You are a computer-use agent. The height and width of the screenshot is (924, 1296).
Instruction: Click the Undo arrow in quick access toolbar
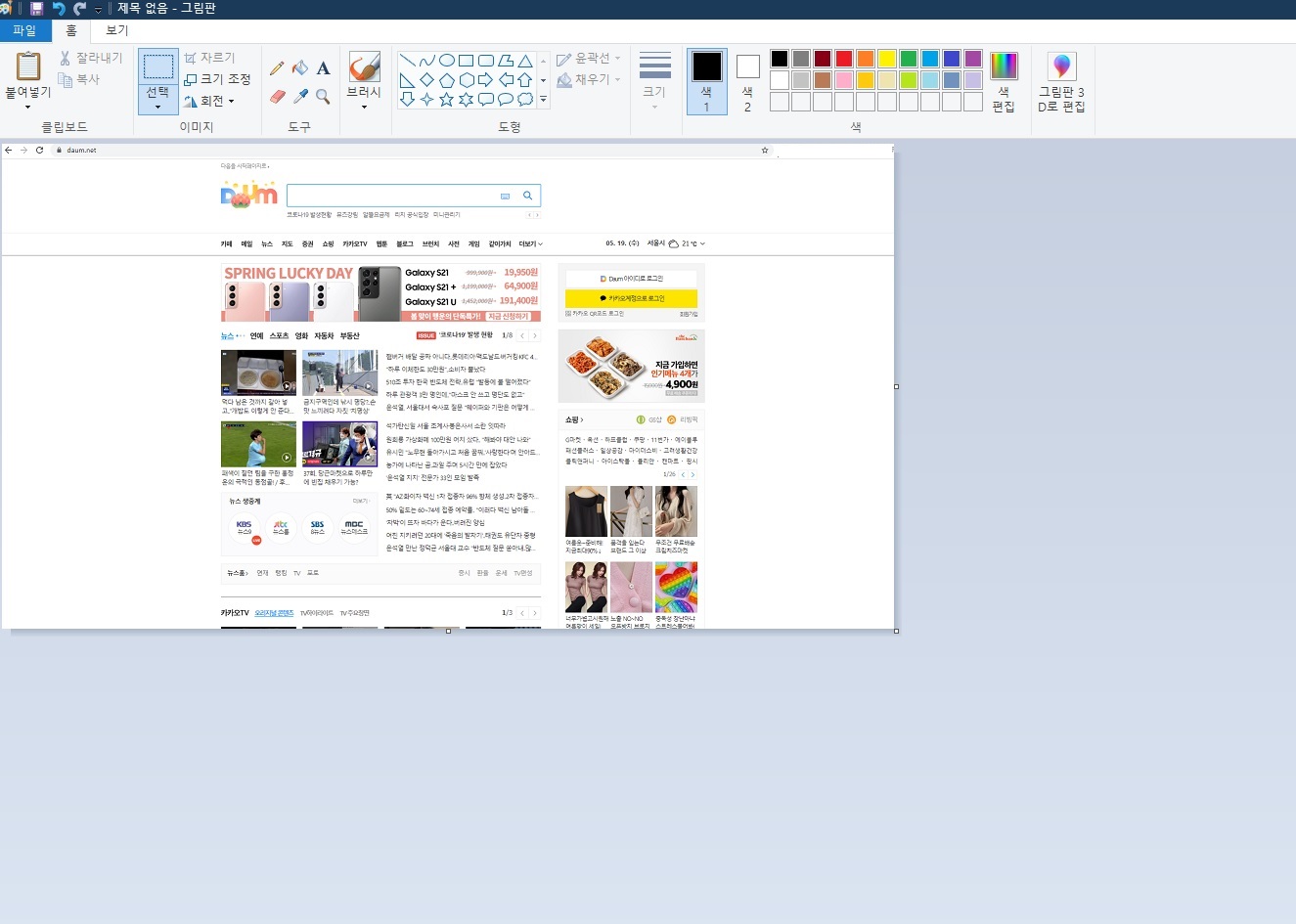pos(59,9)
